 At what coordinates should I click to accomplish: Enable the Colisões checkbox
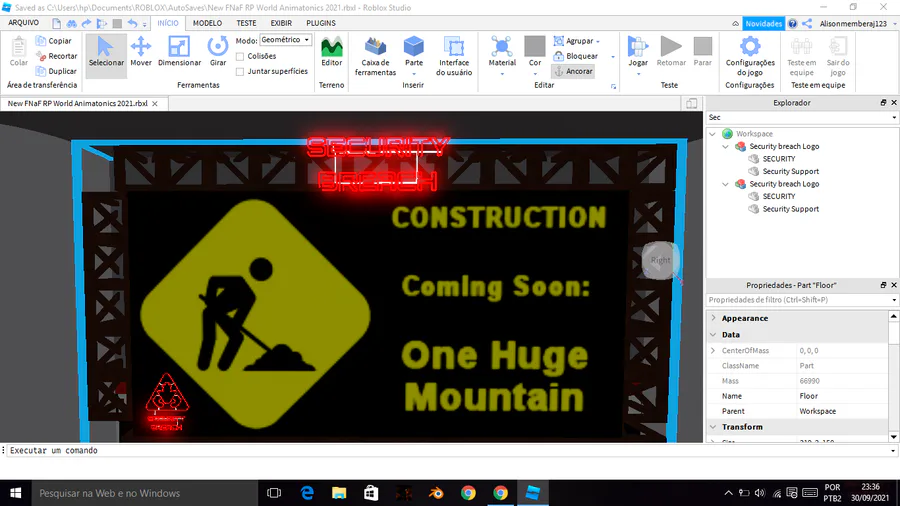[240, 56]
